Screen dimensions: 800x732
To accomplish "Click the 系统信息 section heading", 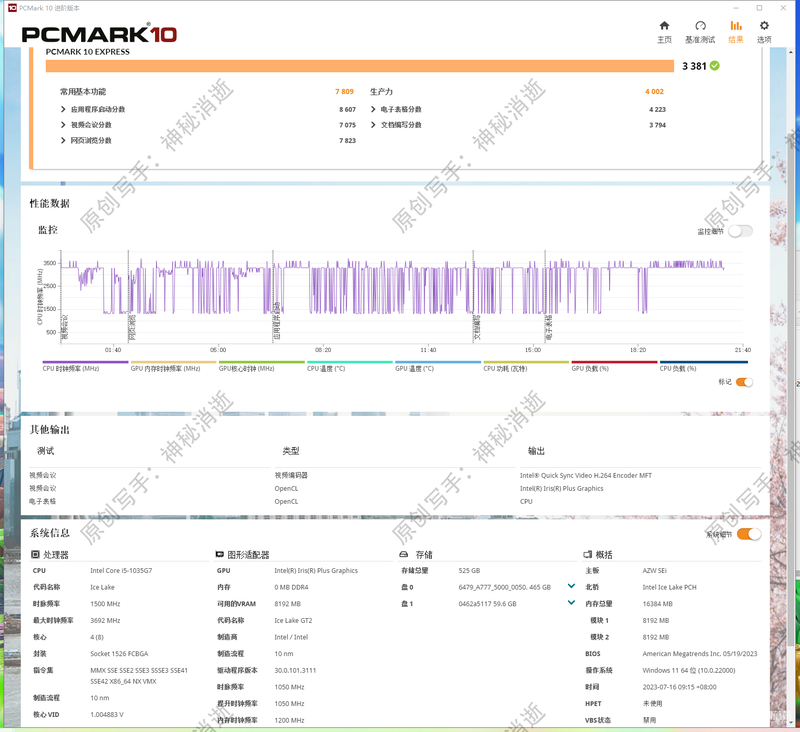I will pyautogui.click(x=49, y=533).
